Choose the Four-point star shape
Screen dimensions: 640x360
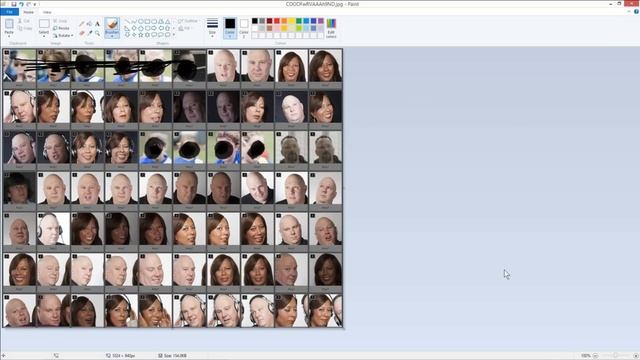coord(134,35)
